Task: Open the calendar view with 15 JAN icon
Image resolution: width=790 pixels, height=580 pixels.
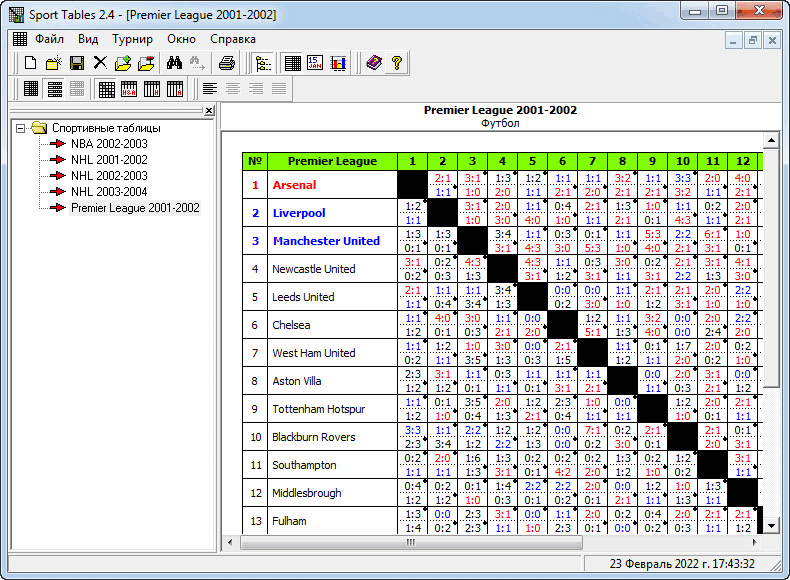Action: (x=315, y=63)
